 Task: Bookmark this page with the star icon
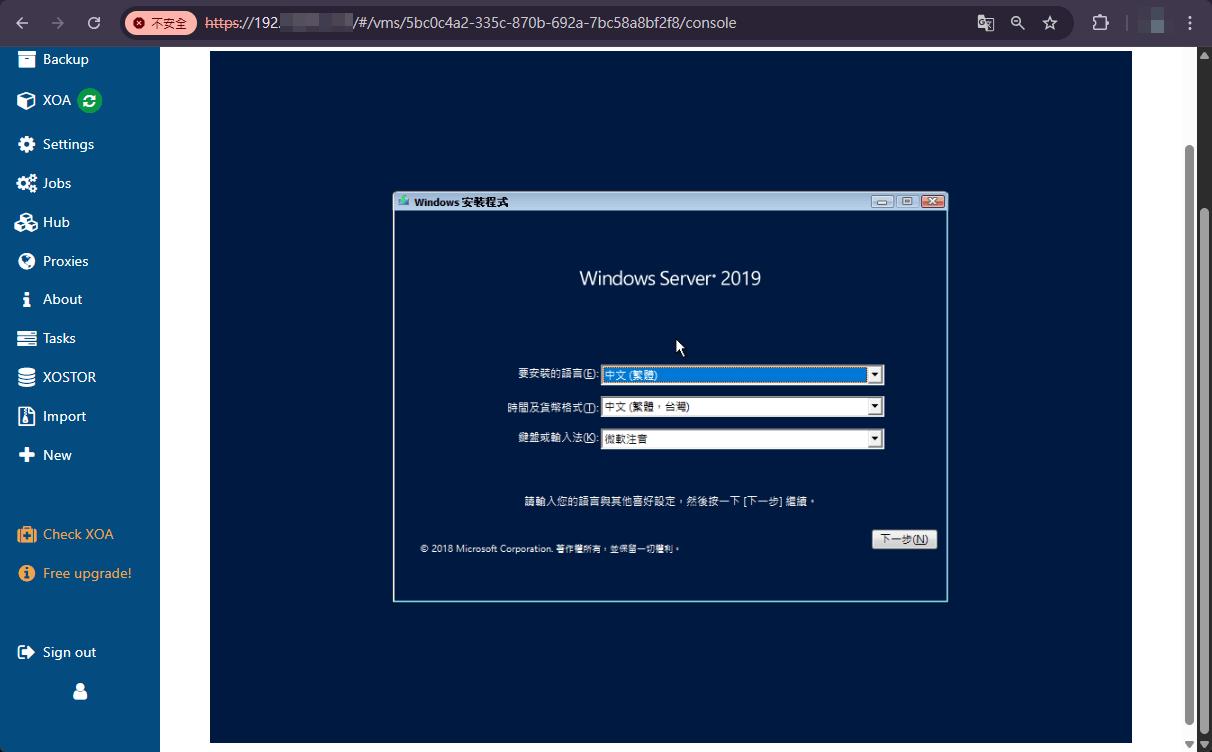1050,22
